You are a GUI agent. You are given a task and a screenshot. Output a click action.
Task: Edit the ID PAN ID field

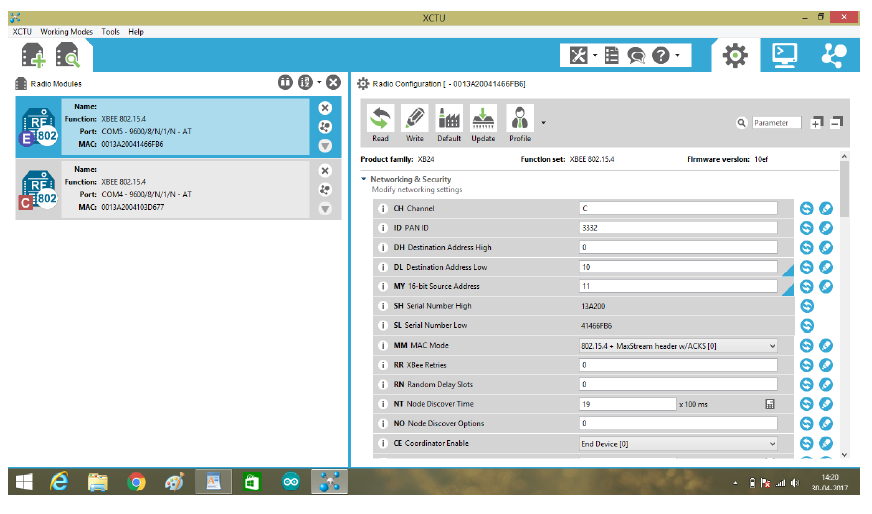coord(678,228)
